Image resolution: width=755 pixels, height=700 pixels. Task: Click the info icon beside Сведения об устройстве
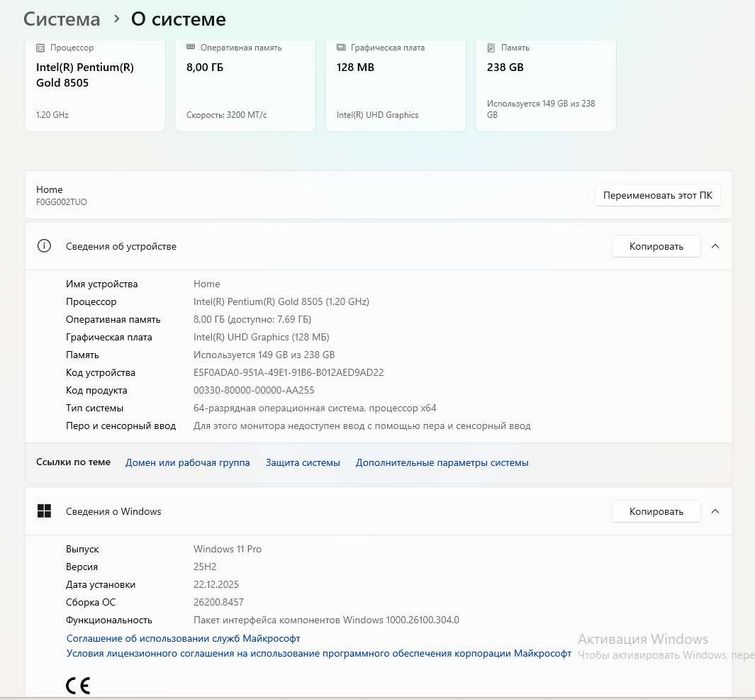tap(44, 246)
